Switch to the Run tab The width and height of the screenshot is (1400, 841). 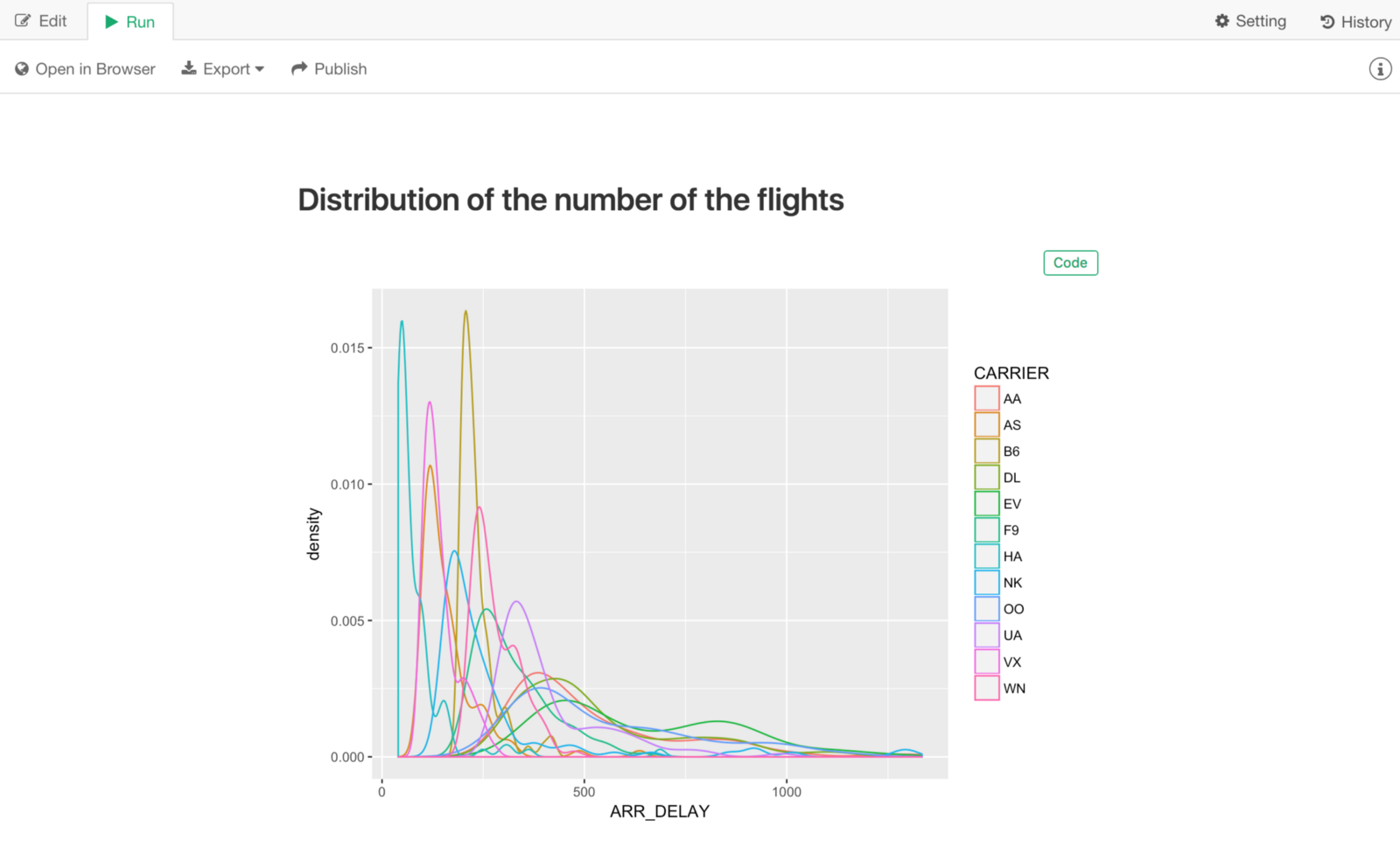(x=130, y=22)
